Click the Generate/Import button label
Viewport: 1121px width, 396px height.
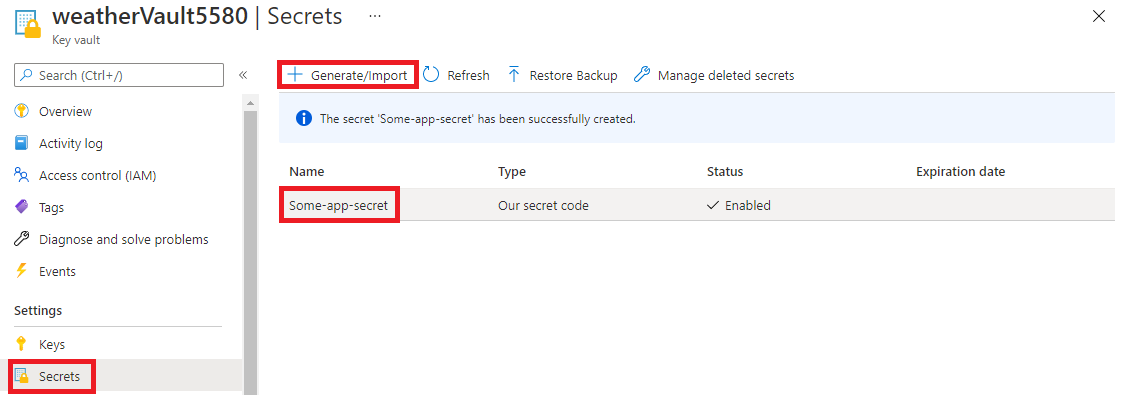[359, 75]
